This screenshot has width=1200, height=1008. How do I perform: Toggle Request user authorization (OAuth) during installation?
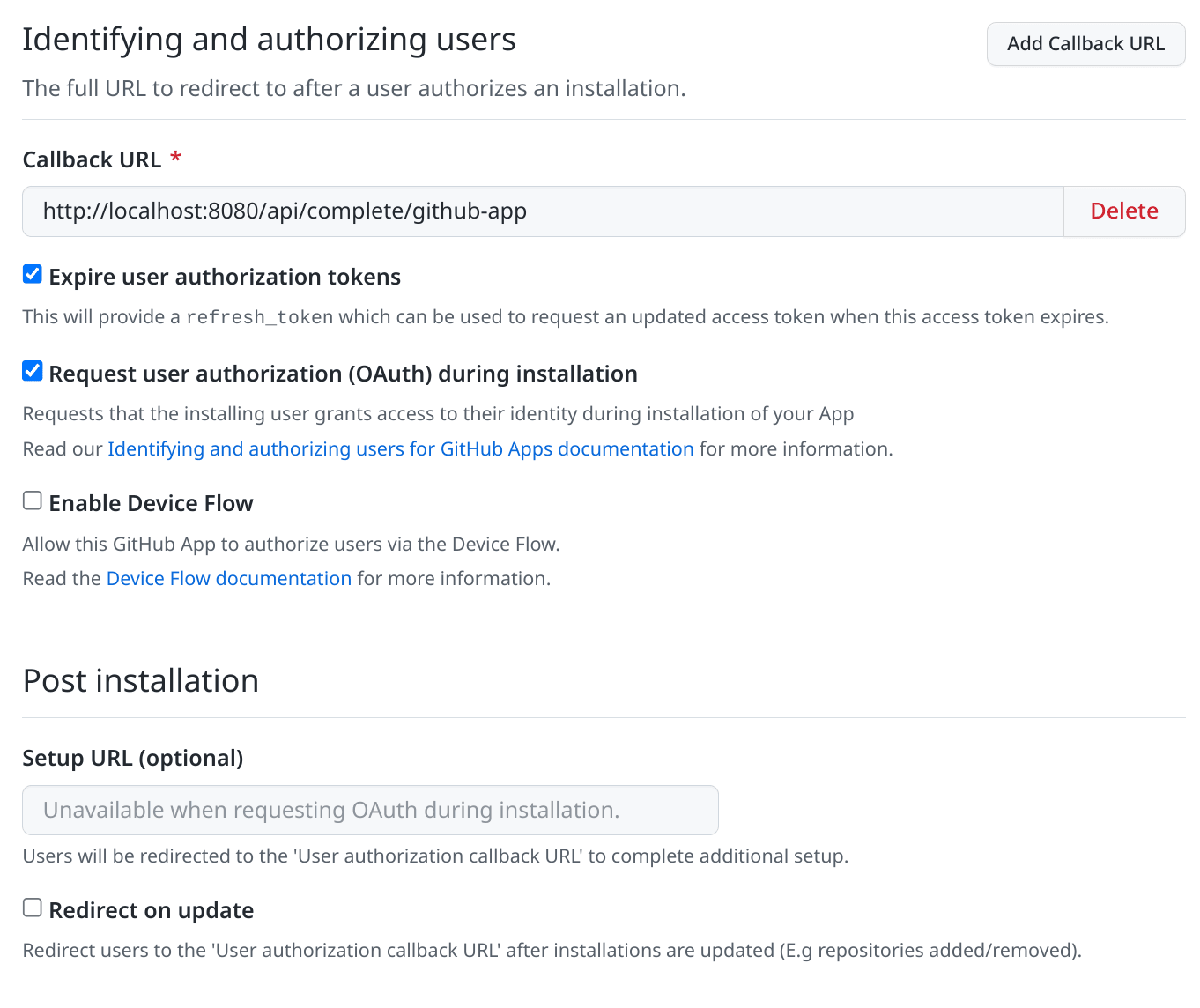click(33, 372)
